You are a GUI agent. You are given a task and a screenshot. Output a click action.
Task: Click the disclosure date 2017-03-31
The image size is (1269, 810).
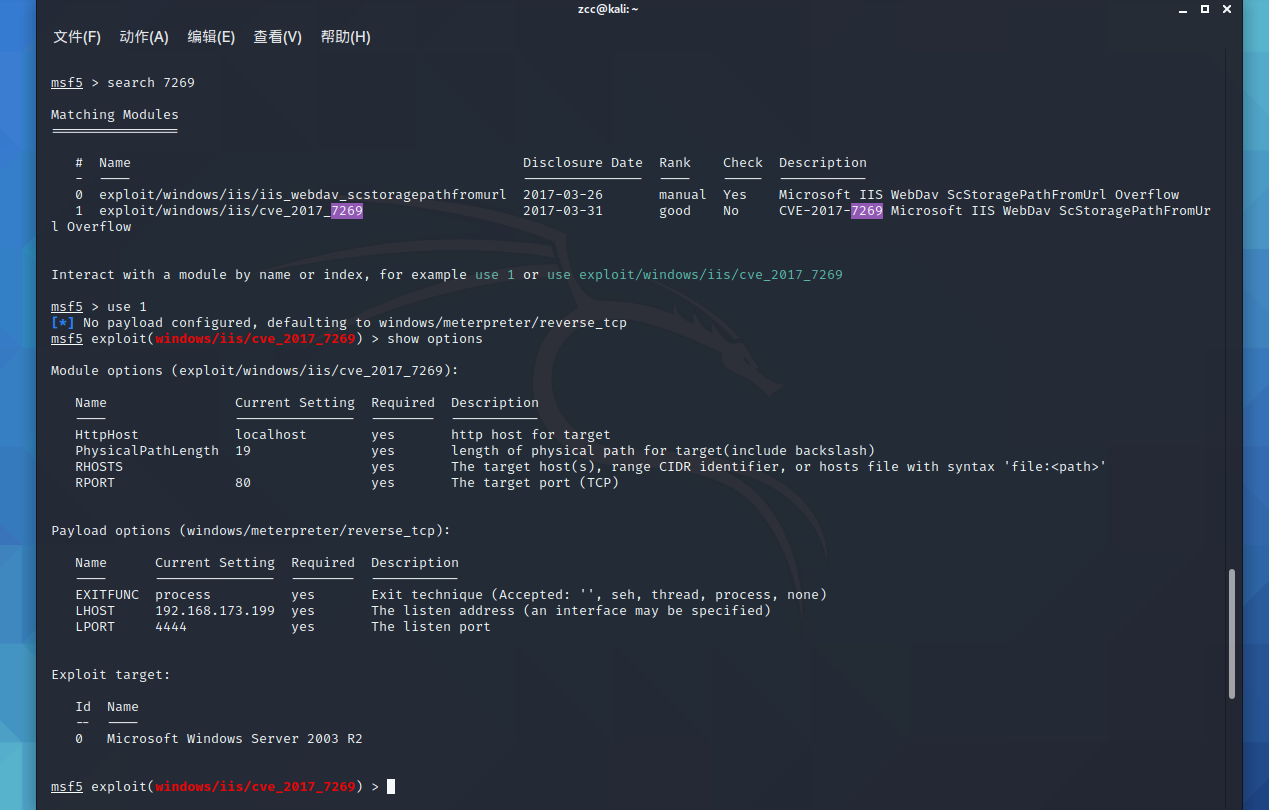click(x=563, y=211)
